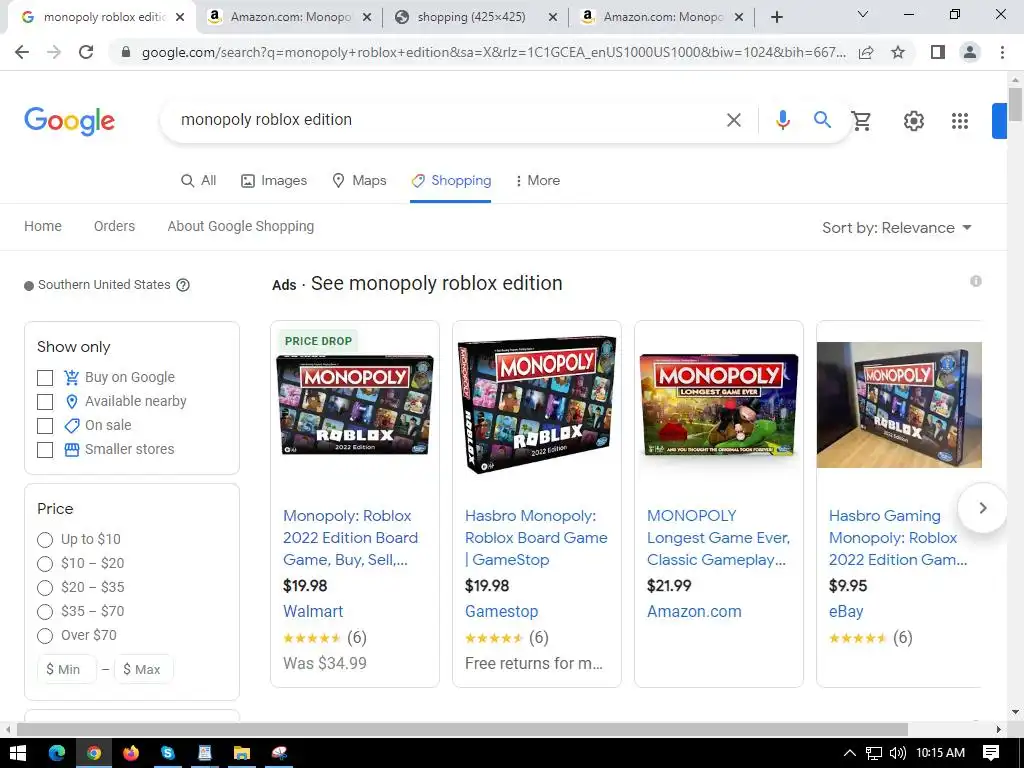Screen dimensions: 1024x768
Task: Open the Sort by Relevance dropdown
Action: (897, 228)
